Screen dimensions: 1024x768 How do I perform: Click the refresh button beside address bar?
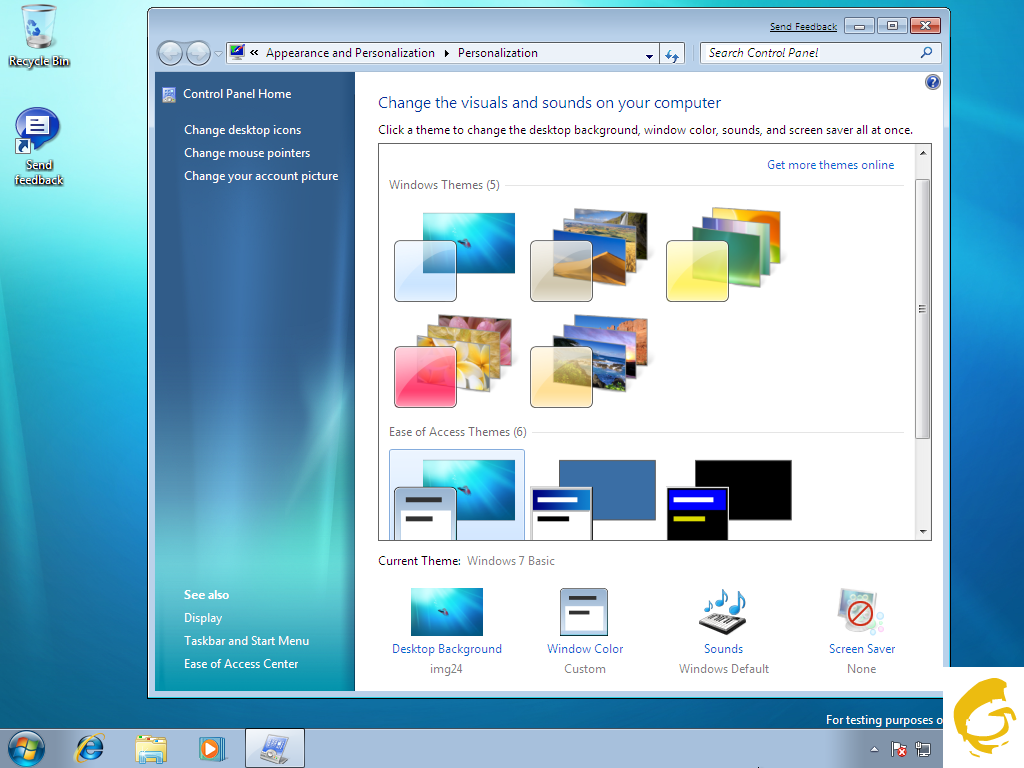672,54
